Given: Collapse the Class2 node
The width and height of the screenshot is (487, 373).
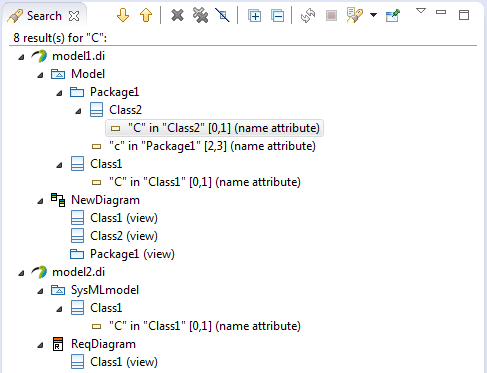Looking at the screenshot, I should tap(78, 111).
